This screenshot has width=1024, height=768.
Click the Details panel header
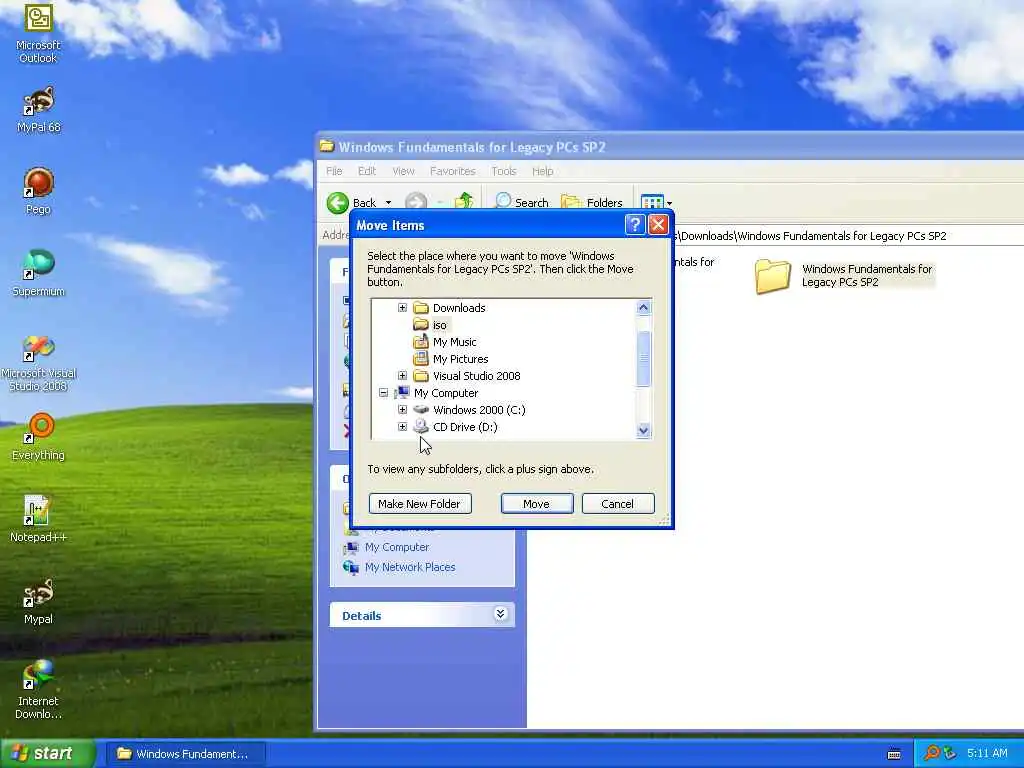[x=422, y=615]
